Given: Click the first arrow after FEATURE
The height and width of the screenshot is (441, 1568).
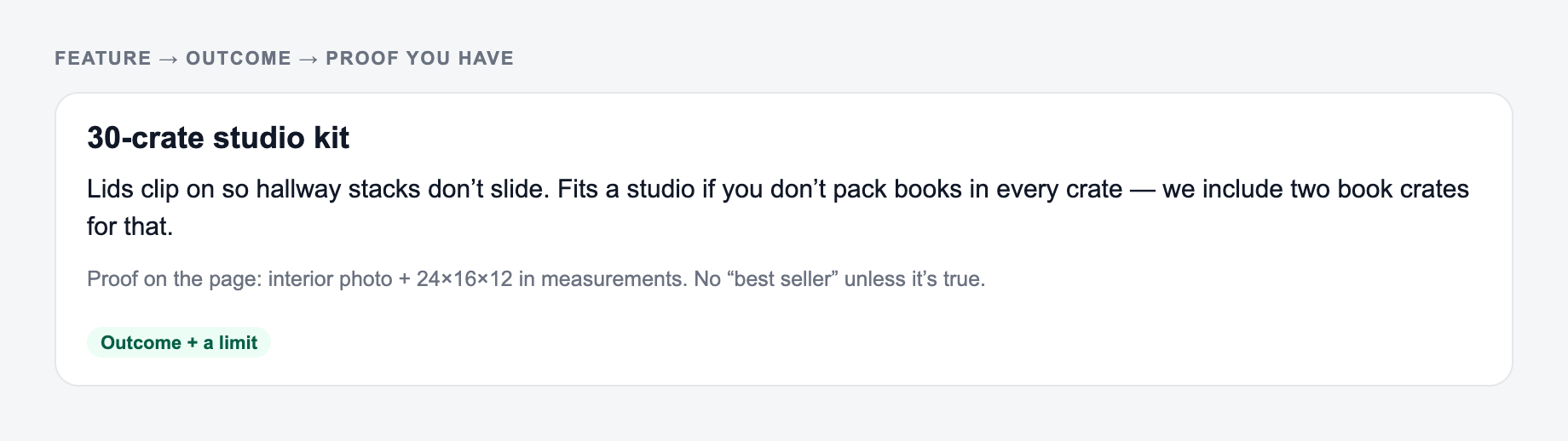Looking at the screenshot, I should pos(169,59).
